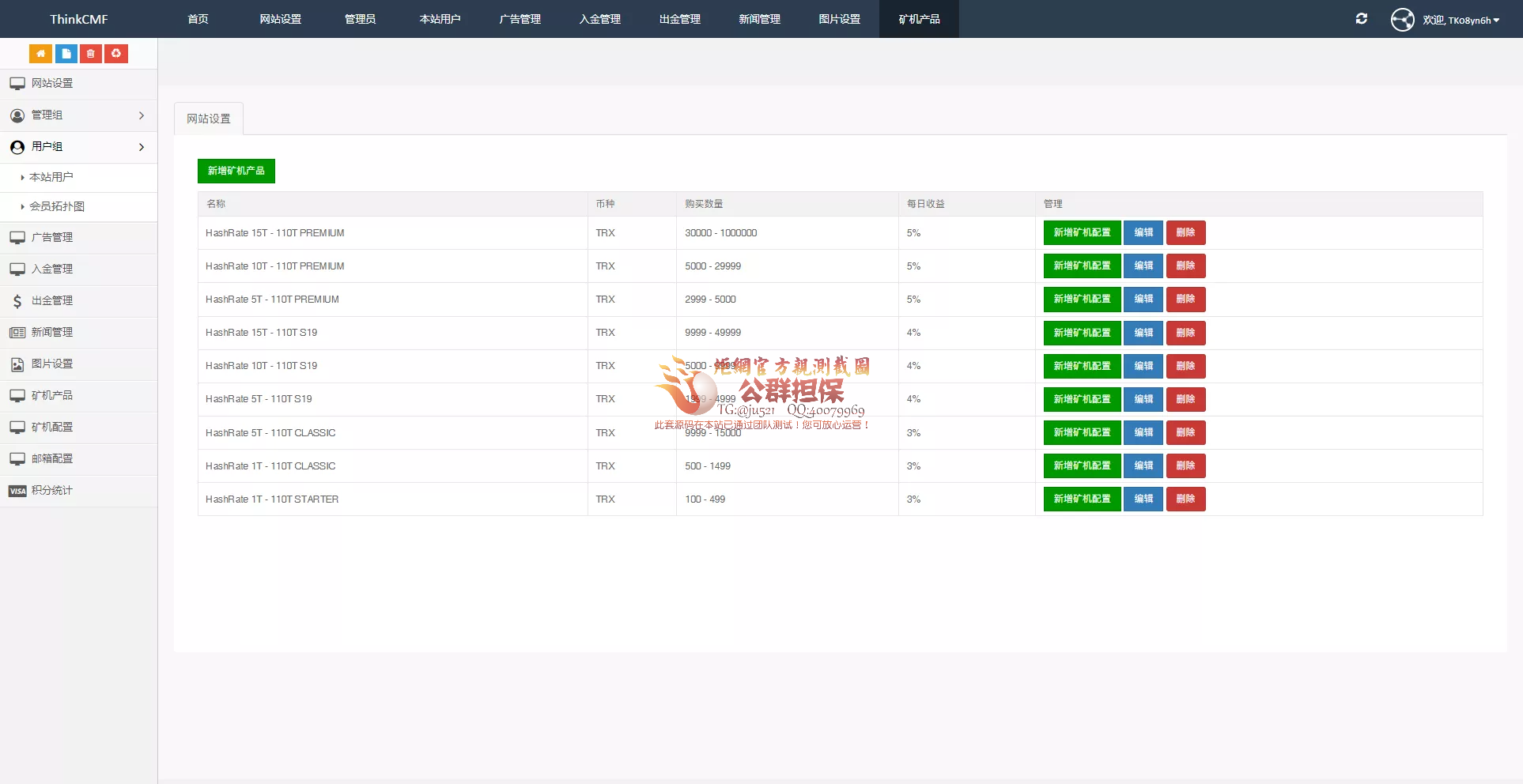The width and height of the screenshot is (1523, 784).
Task: Open 积分统计 with VISA icon in sidebar
Action: coord(52,491)
